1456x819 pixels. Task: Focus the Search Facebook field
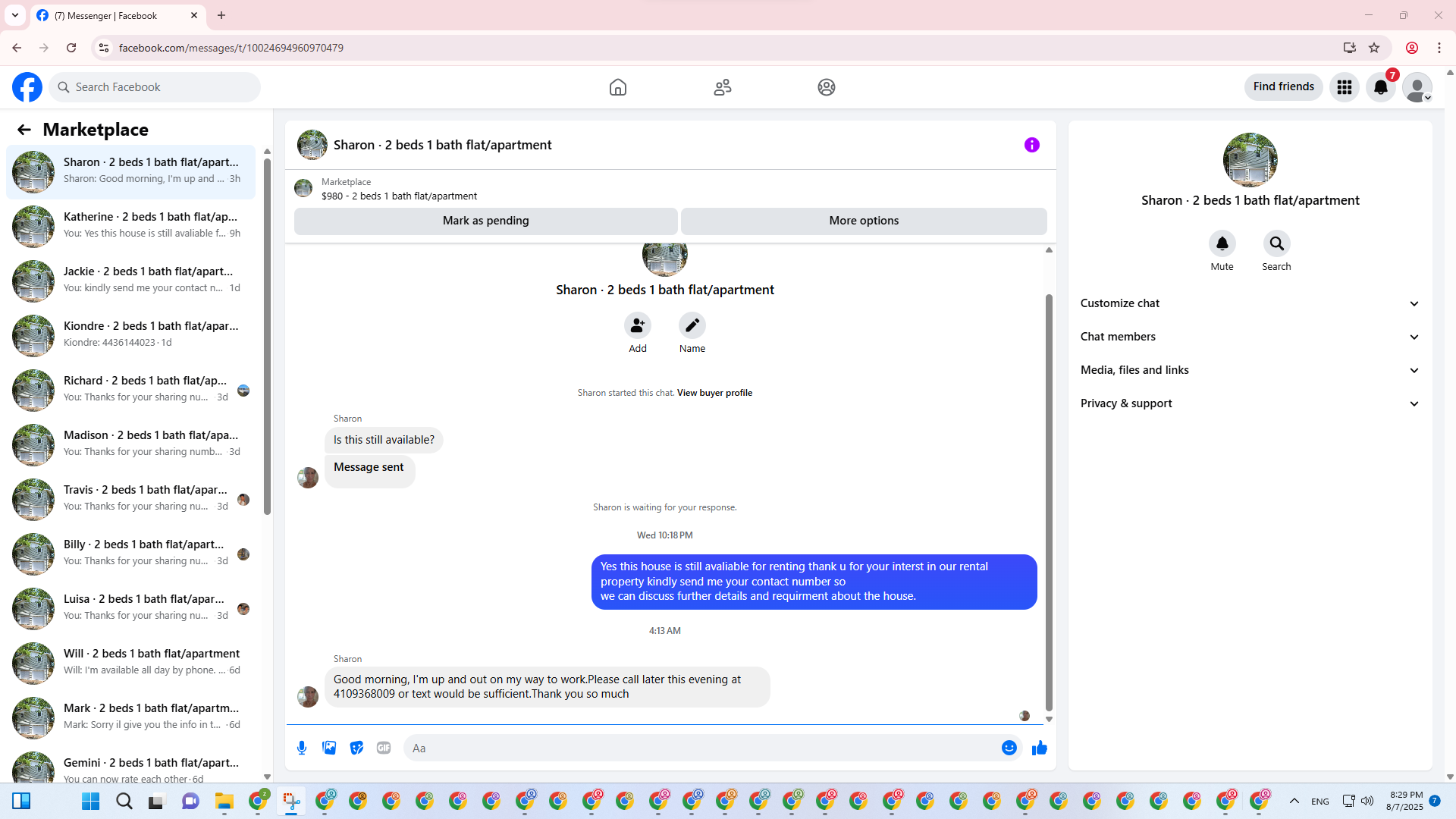point(155,87)
